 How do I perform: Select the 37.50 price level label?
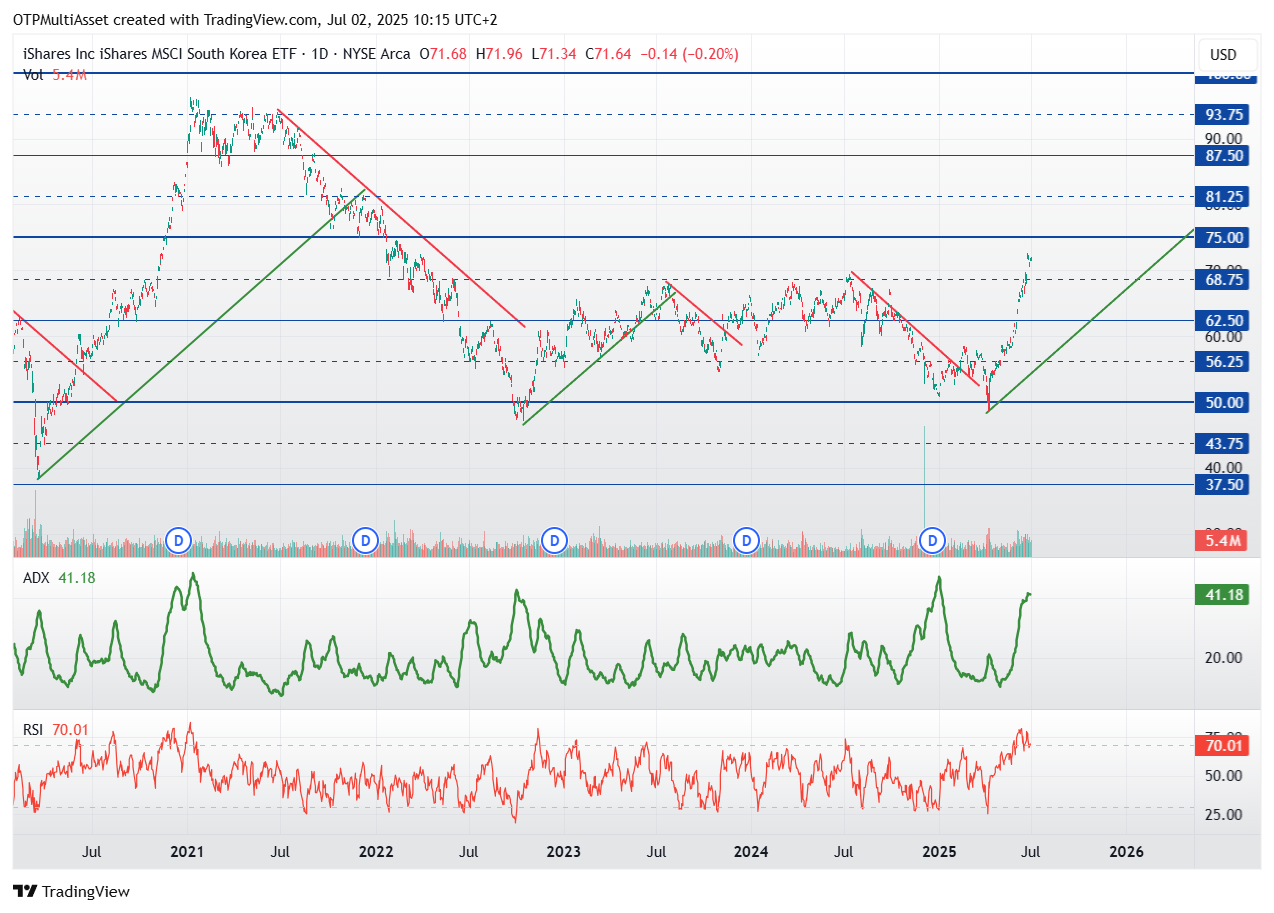point(1223,484)
